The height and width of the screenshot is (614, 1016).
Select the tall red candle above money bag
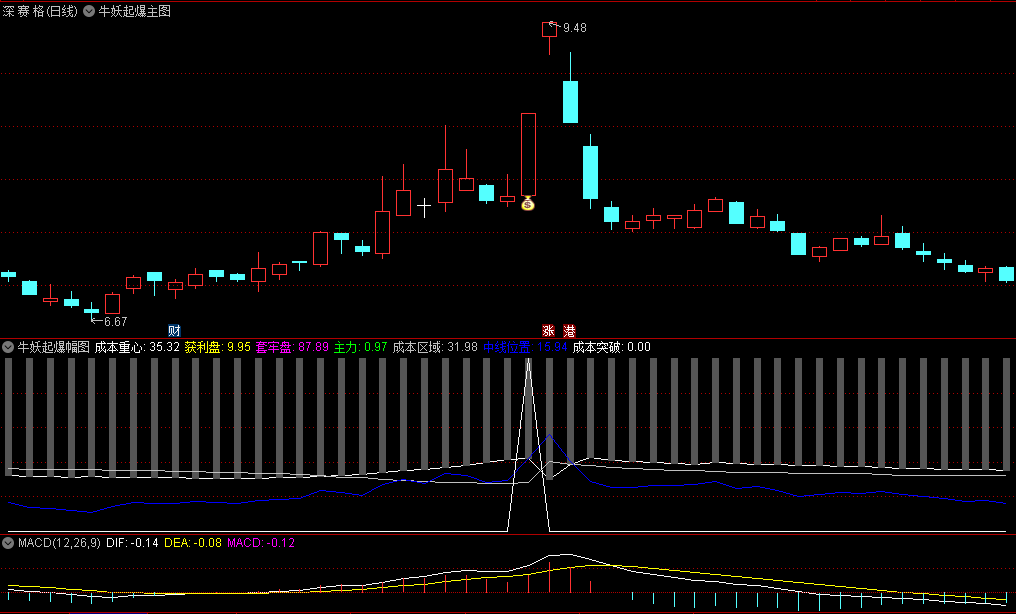point(528,154)
